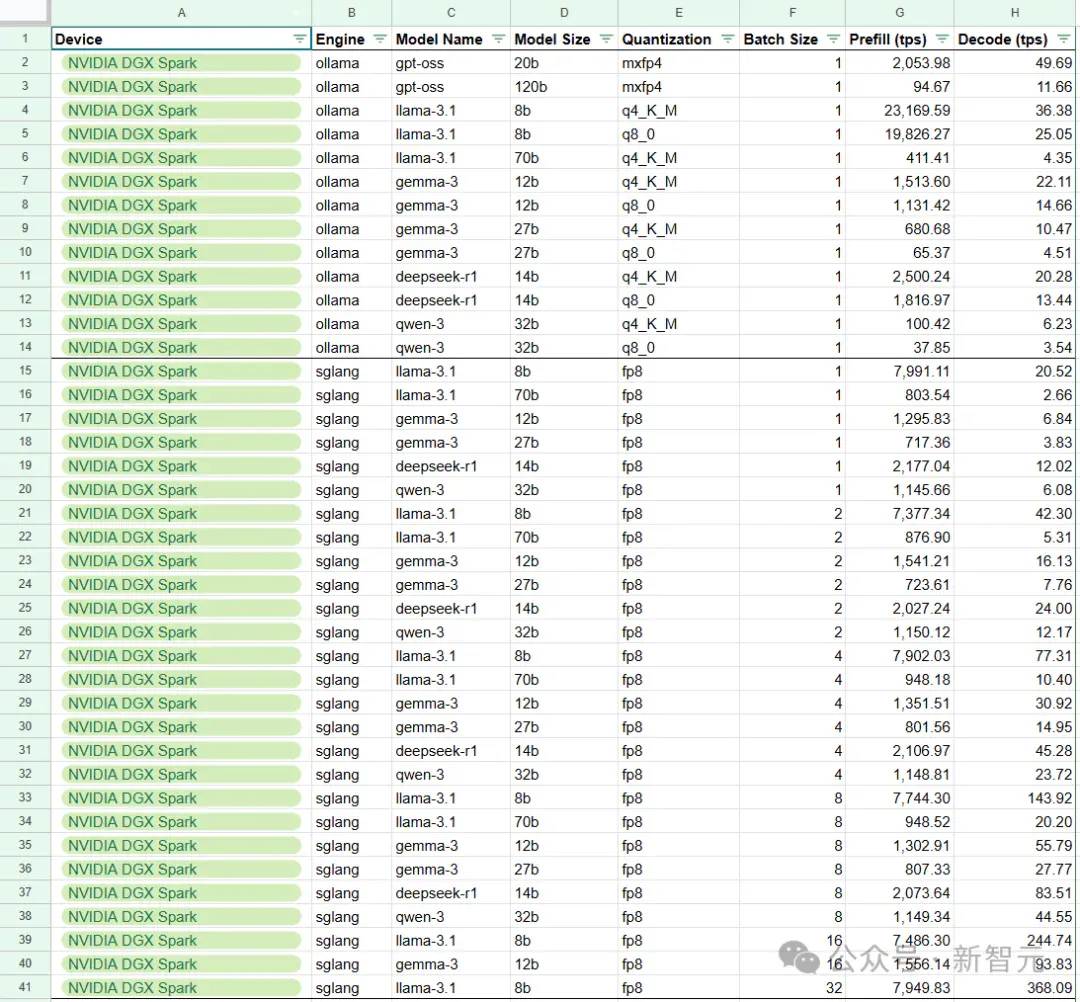Image resolution: width=1080 pixels, height=1002 pixels.
Task: Select row 41 header number
Action: 25,987
